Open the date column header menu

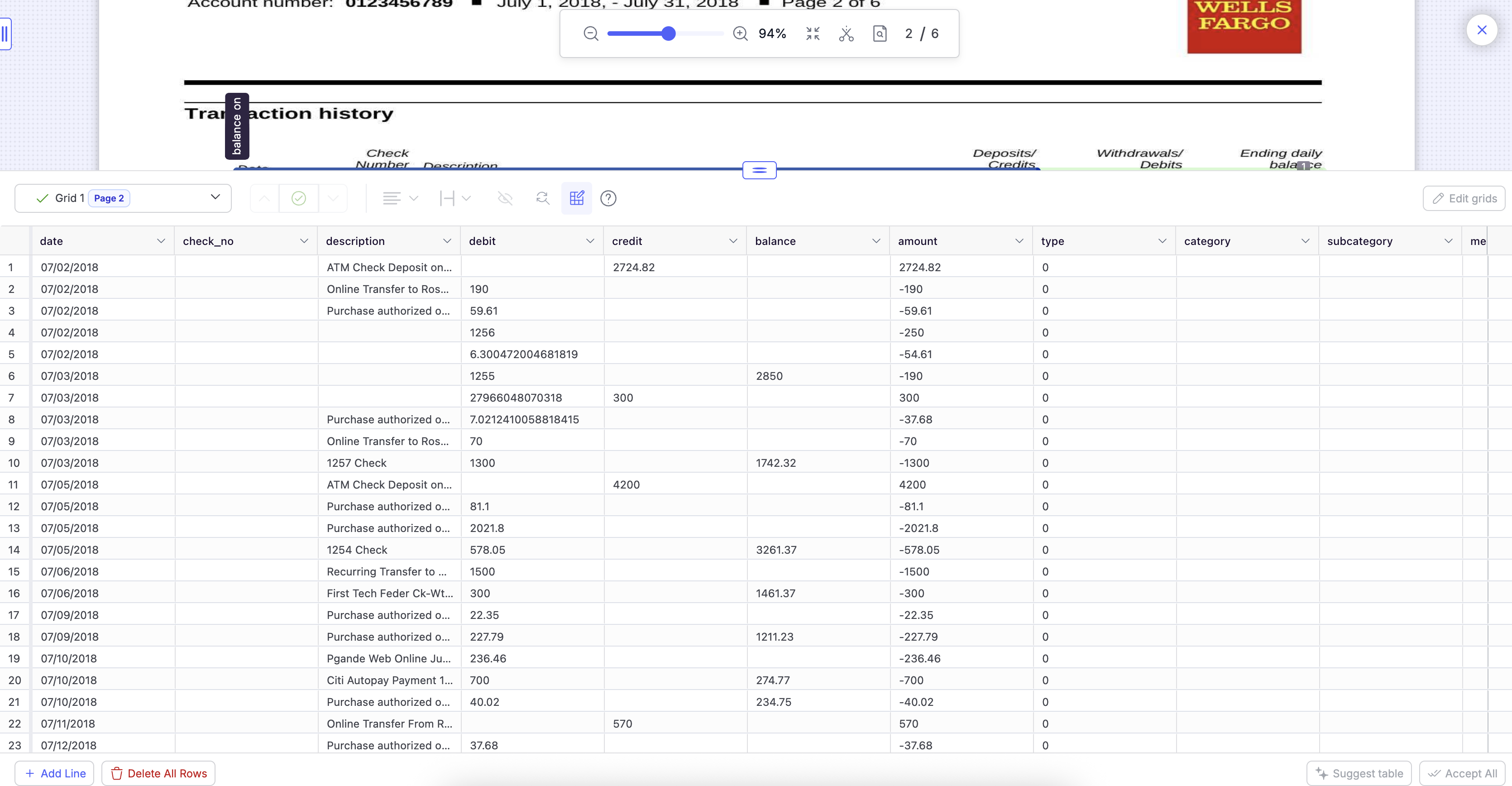pyautogui.click(x=161, y=241)
